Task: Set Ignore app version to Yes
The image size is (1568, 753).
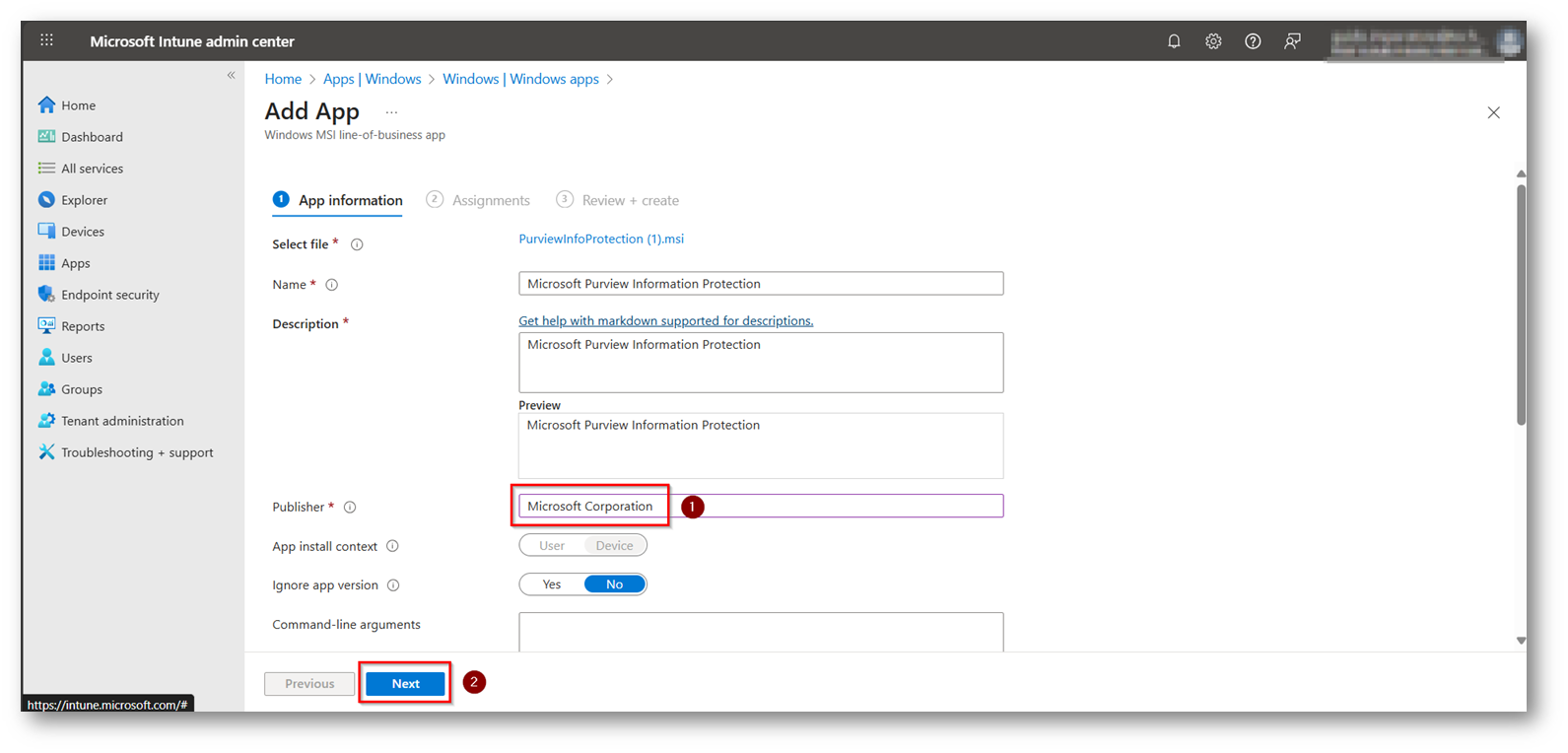Action: 552,584
